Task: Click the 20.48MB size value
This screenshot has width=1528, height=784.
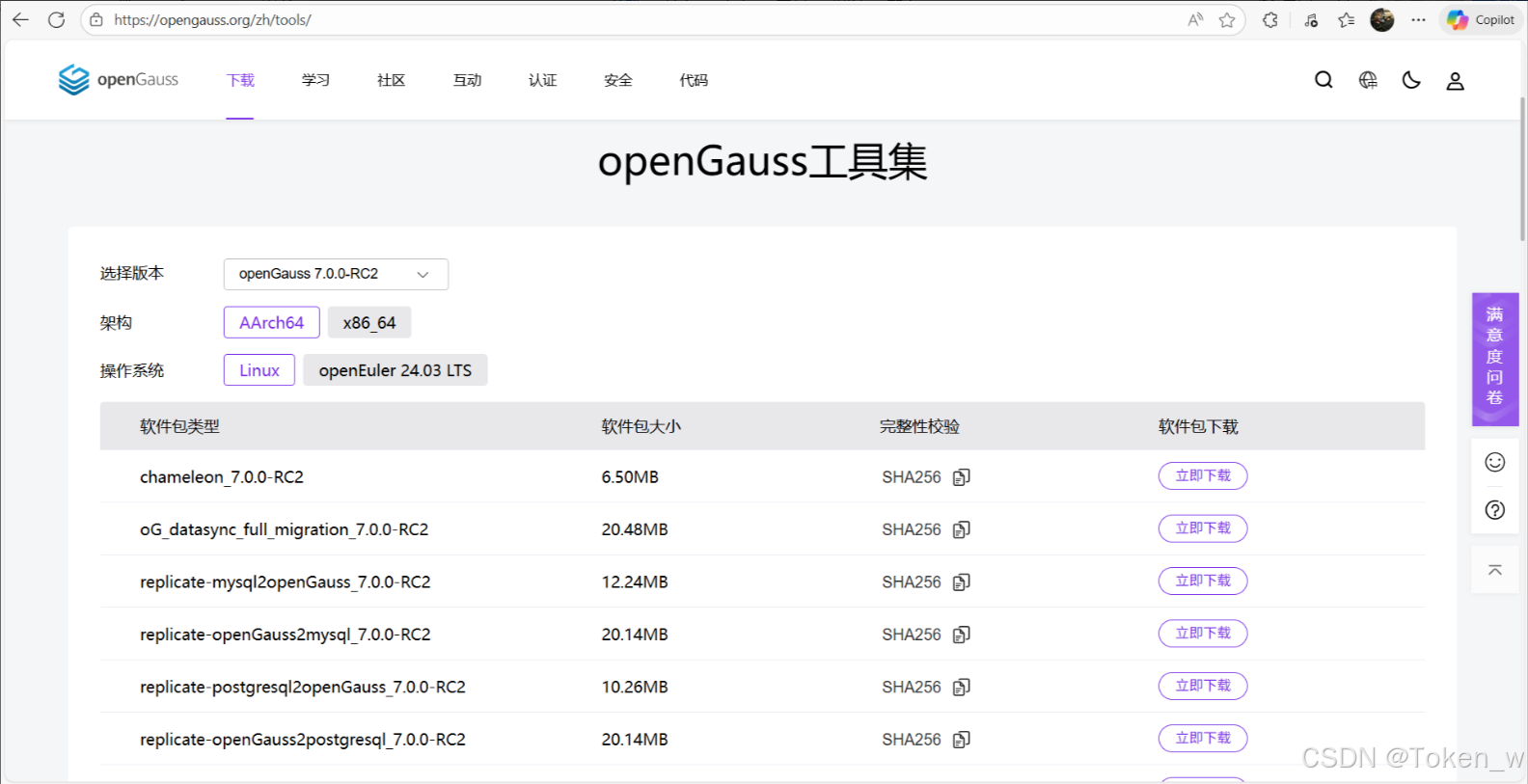Action: coord(635,529)
